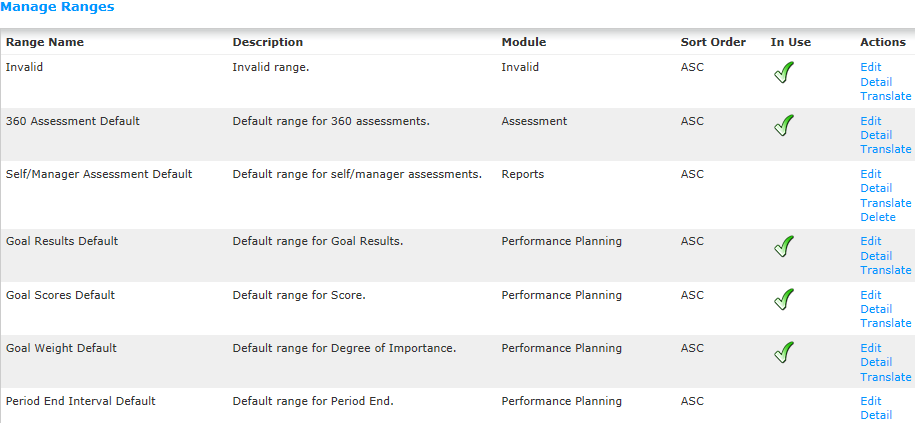Screen dimensions: 915x423
Task: Click the In Use checkmark for Goal Results Default
Action: tap(784, 246)
